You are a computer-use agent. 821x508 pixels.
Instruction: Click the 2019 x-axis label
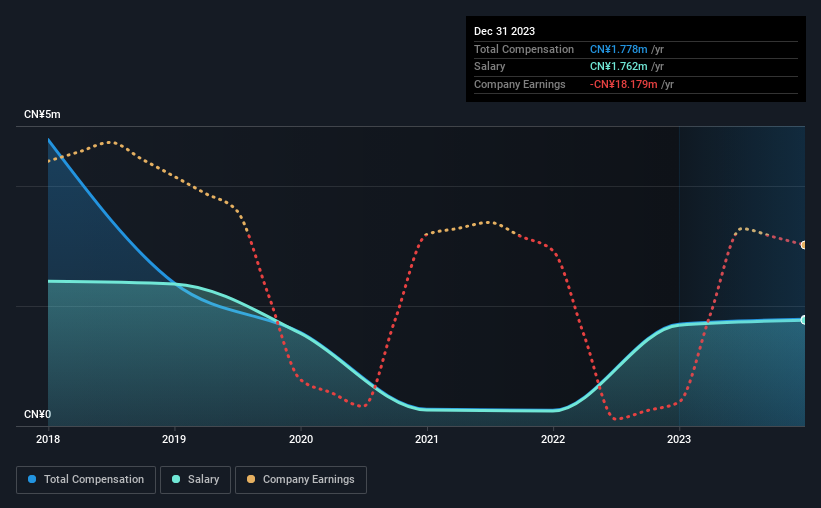point(174,439)
